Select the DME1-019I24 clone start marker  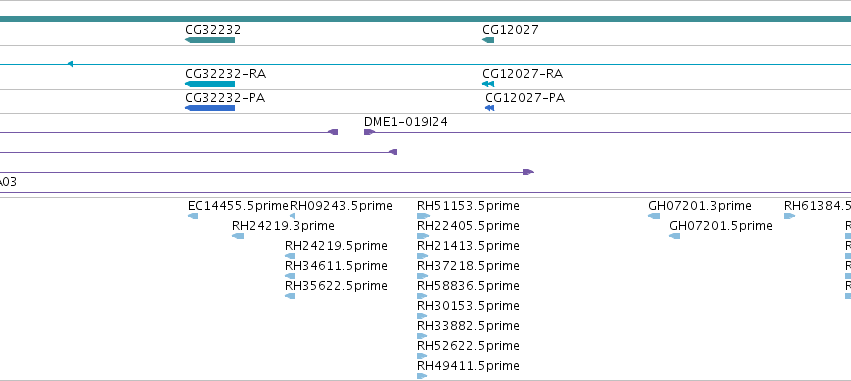point(369,132)
